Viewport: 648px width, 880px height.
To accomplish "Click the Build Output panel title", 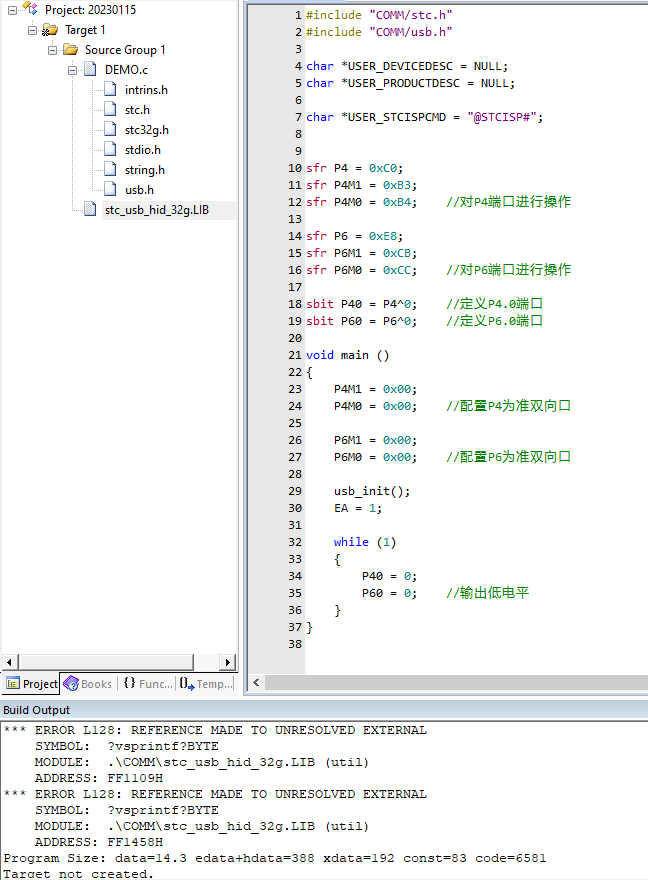I will [x=36, y=710].
